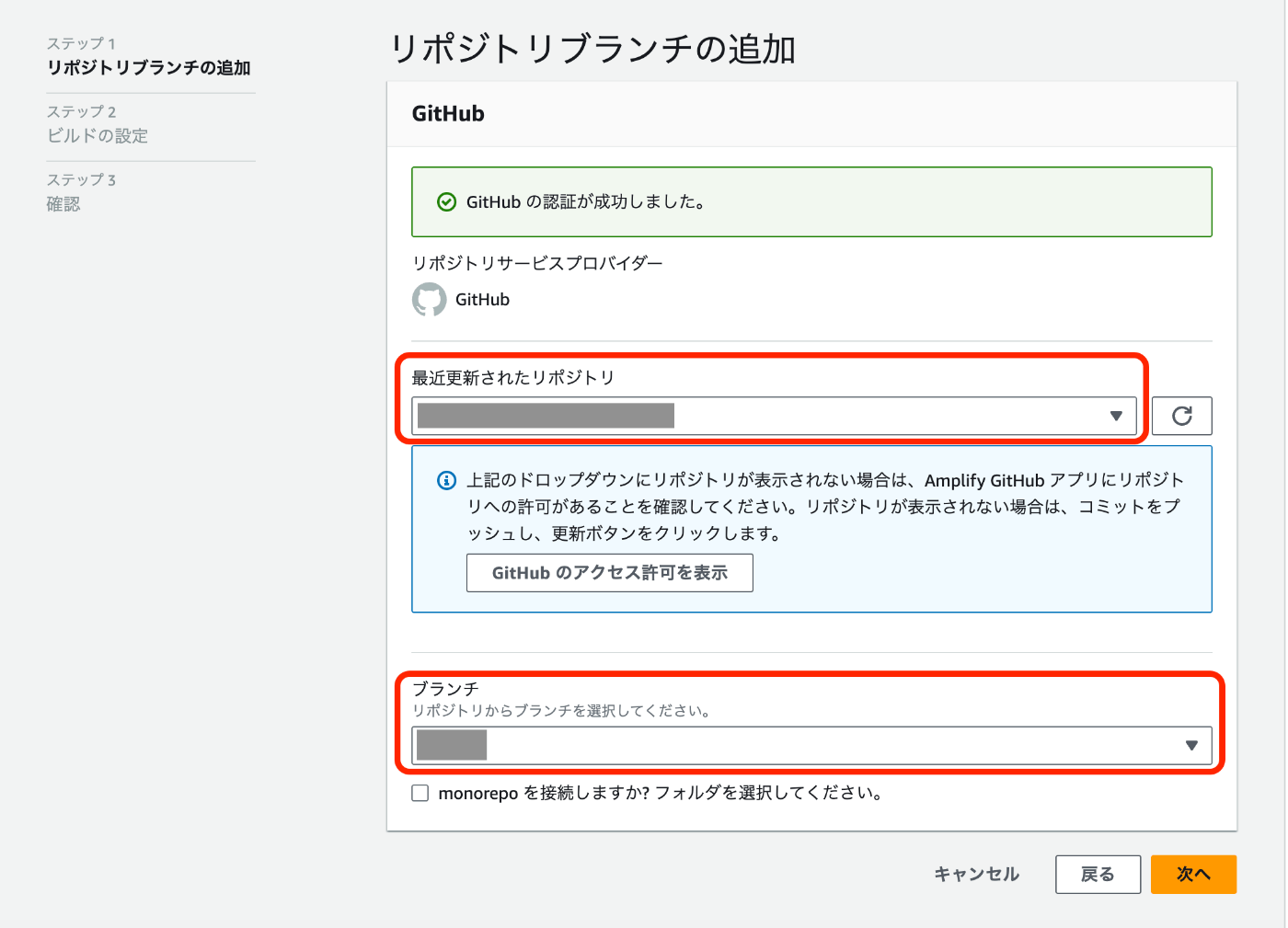The width and height of the screenshot is (1288, 928).
Task: Click the 戻る button
Action: (x=1098, y=874)
